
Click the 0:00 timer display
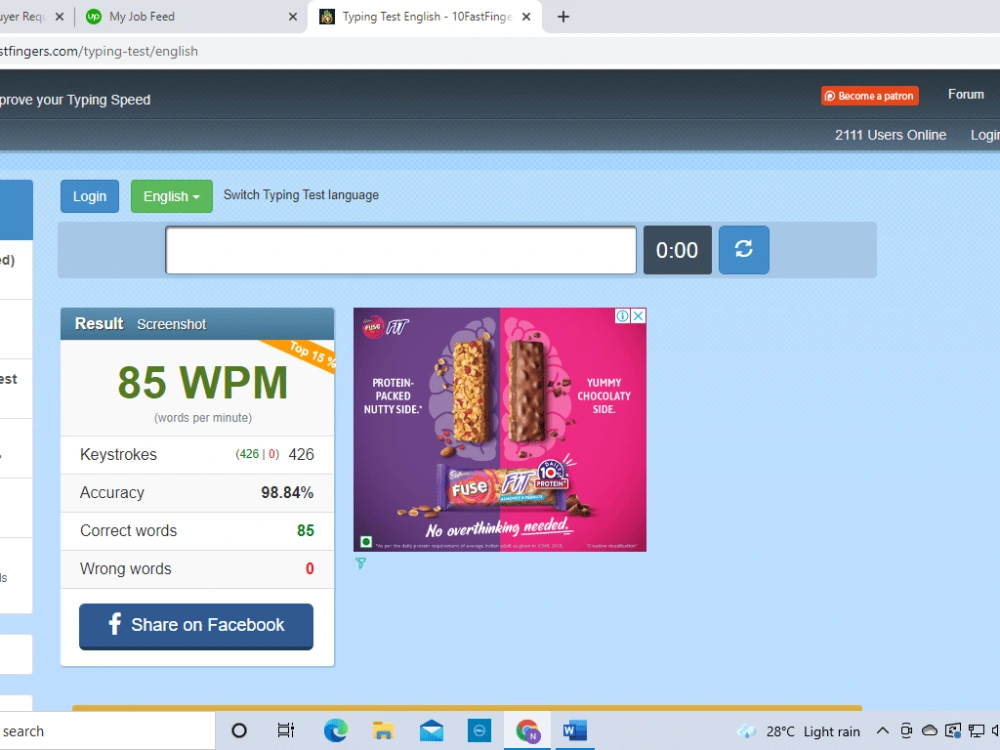tap(677, 250)
